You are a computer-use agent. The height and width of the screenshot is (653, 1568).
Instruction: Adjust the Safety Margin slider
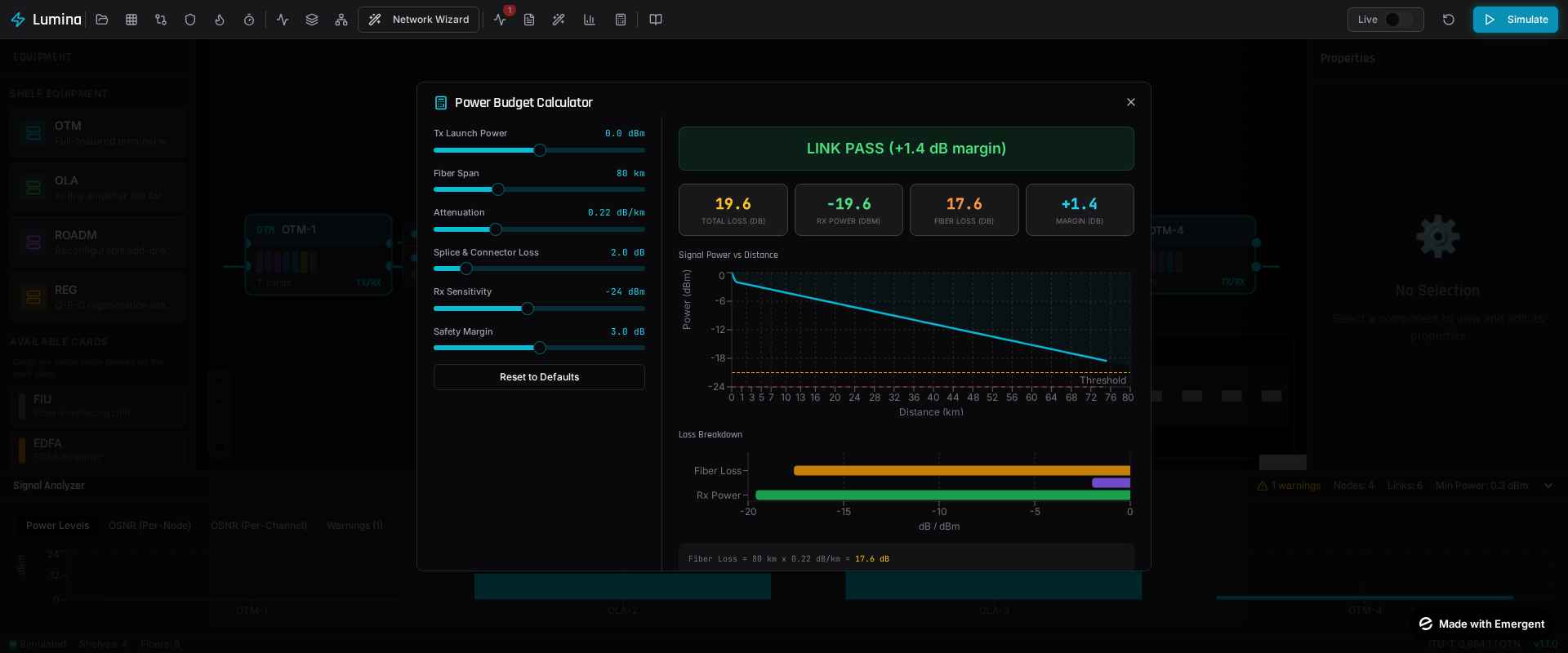tap(539, 348)
